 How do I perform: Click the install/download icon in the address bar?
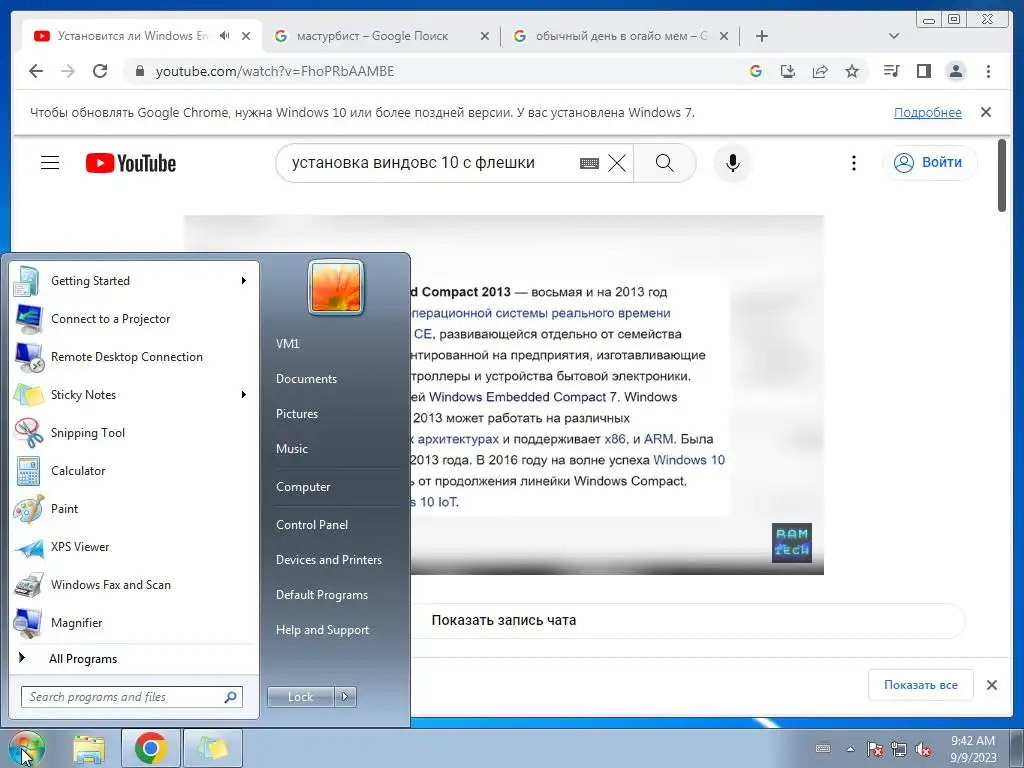point(788,71)
